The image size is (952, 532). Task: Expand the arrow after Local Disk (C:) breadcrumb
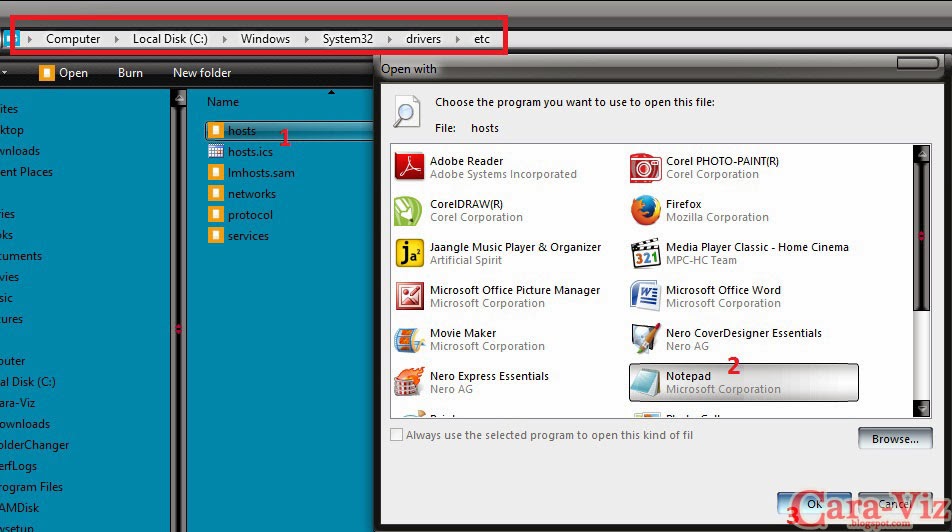225,39
